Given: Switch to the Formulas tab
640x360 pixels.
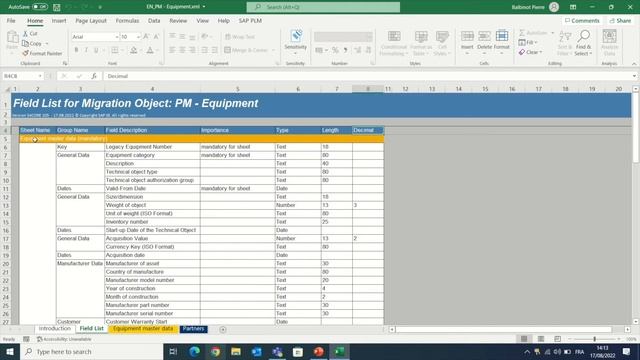Looking at the screenshot, I should [x=127, y=20].
